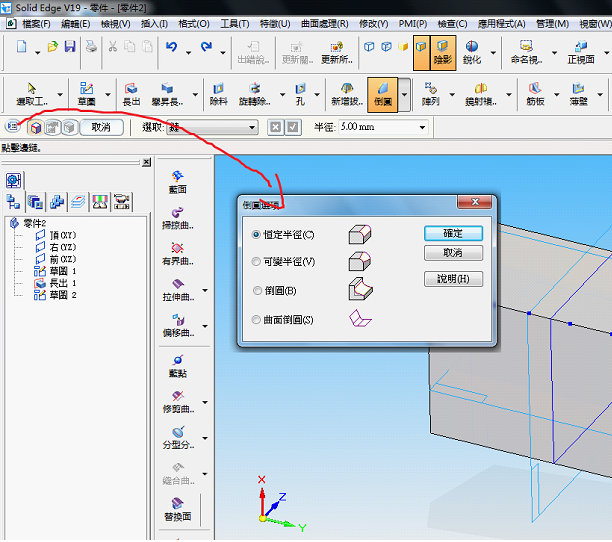Select the 有界曲.. bounded surface tool
The height and width of the screenshot is (542, 612).
click(x=178, y=254)
